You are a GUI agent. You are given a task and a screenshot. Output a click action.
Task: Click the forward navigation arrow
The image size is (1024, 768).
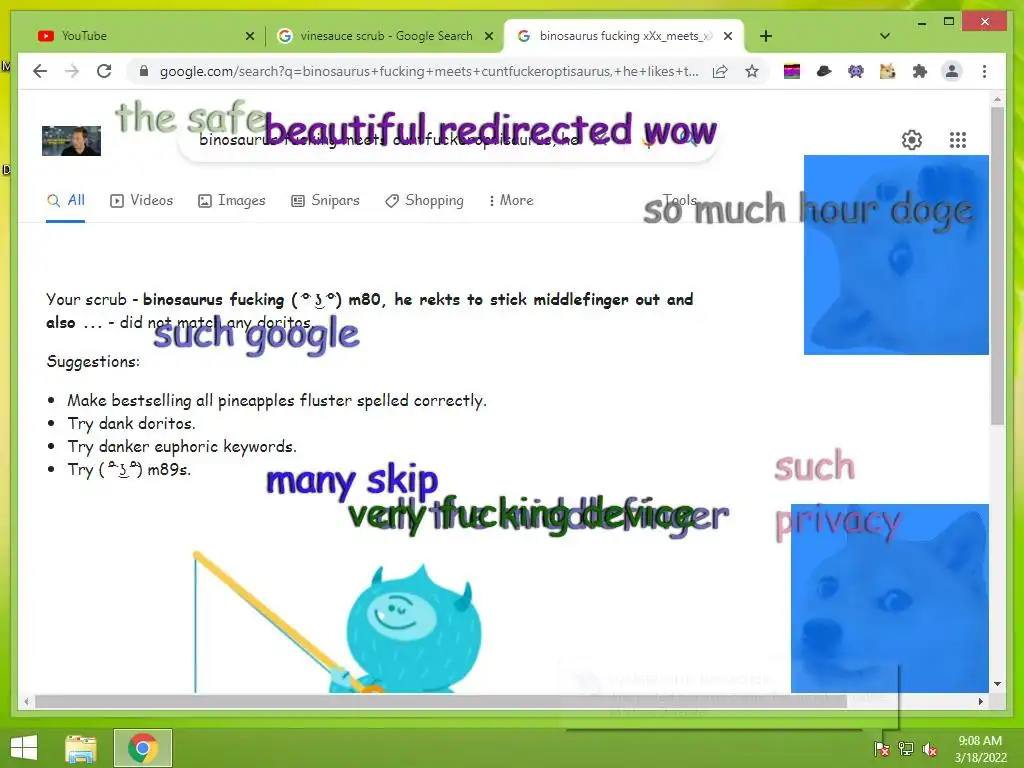pos(72,71)
